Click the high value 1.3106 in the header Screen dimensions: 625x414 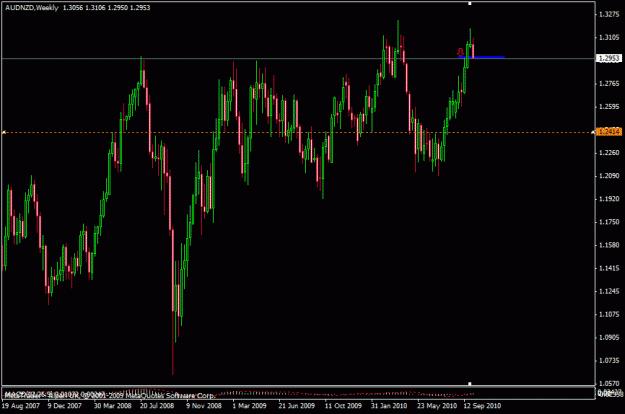pyautogui.click(x=96, y=8)
